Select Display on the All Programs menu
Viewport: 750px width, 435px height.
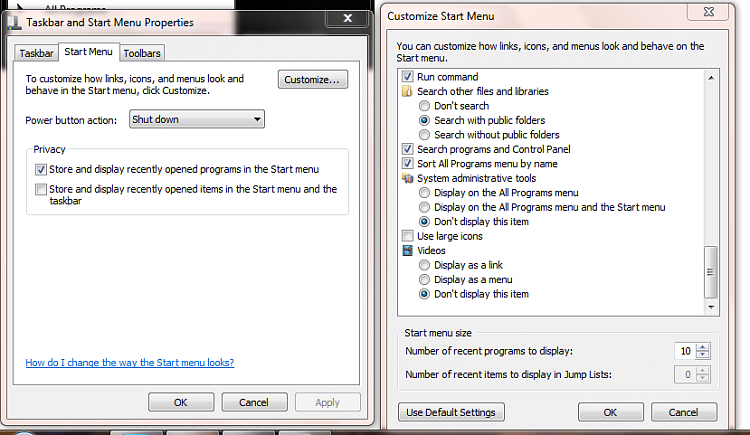(x=424, y=192)
